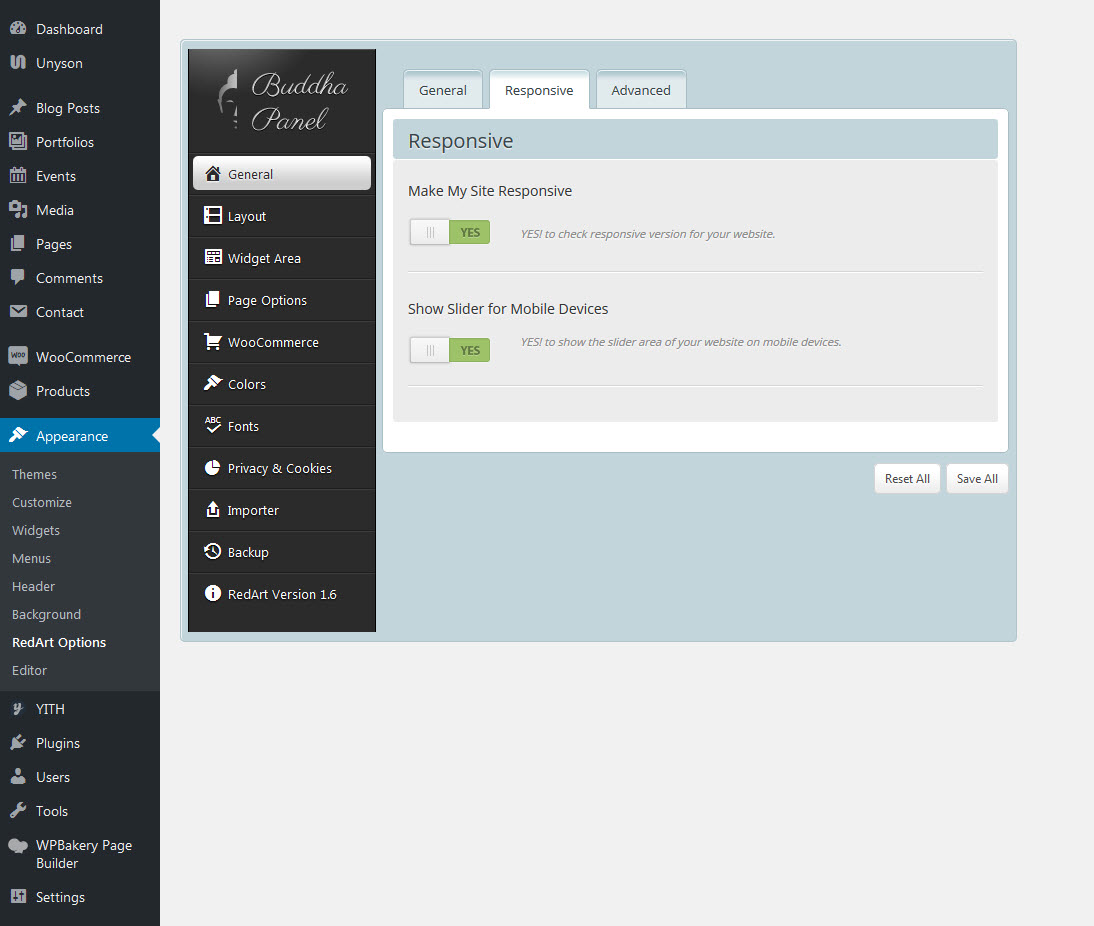The image size is (1094, 926).
Task: Select the WooCommerce cart icon in Buddha Panel
Action: [213, 341]
